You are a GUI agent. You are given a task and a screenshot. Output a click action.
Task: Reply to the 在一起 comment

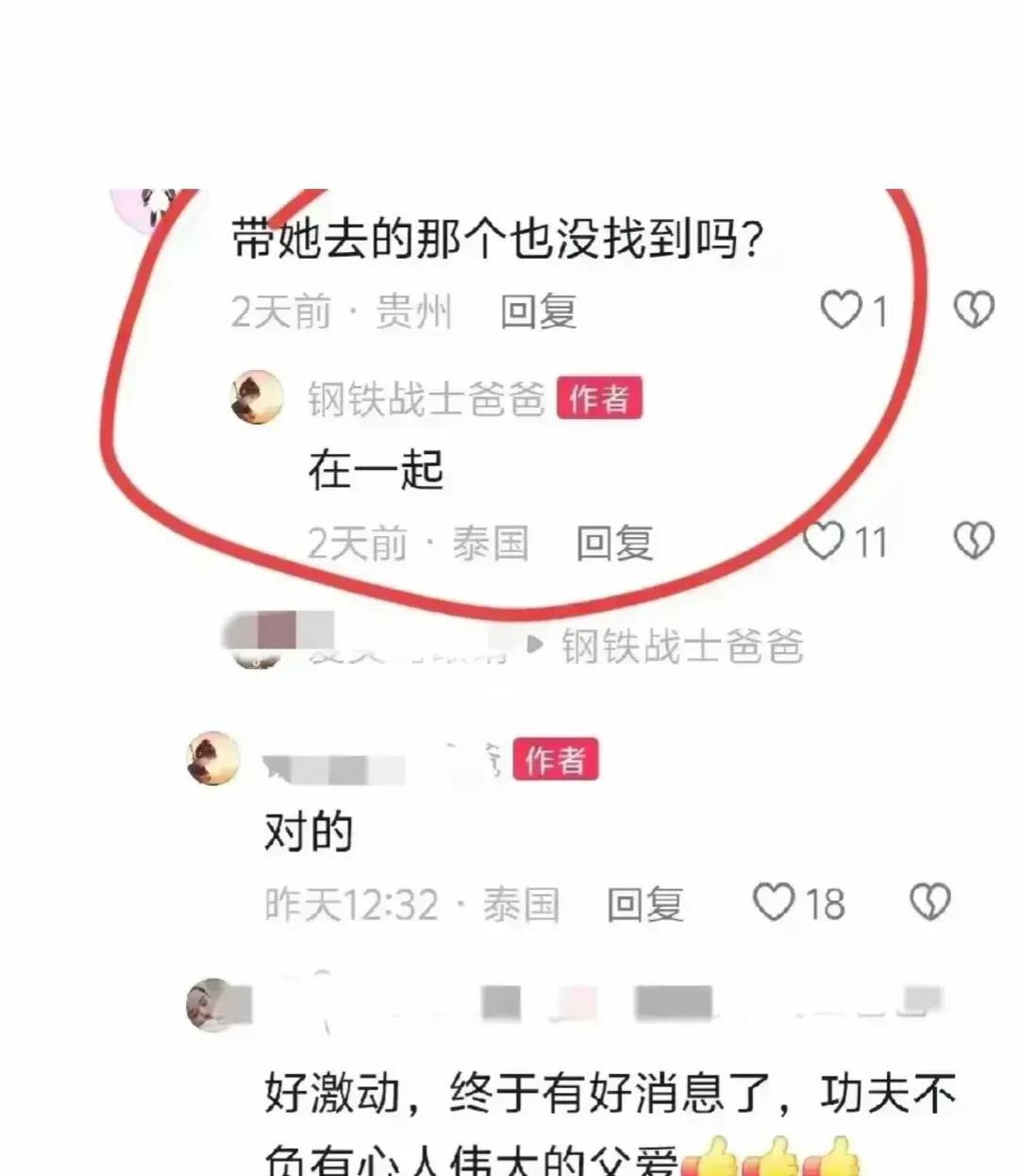pyautogui.click(x=614, y=544)
